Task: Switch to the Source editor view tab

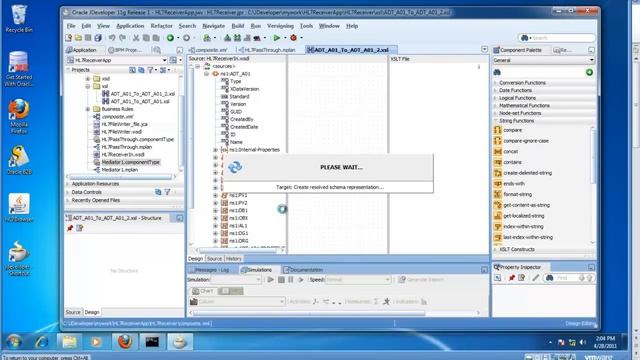Action: click(214, 259)
